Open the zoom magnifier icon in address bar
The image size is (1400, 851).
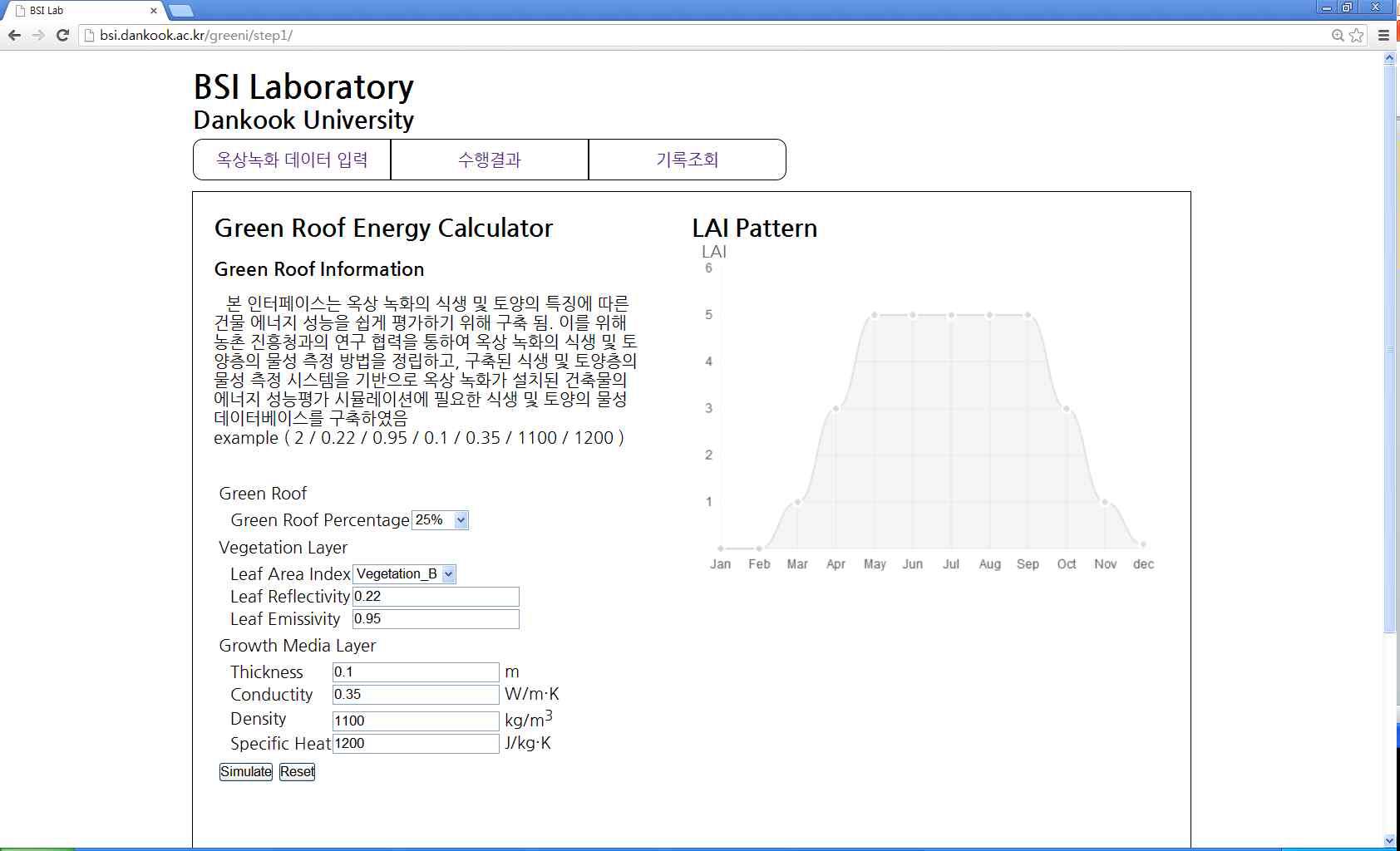tap(1338, 35)
